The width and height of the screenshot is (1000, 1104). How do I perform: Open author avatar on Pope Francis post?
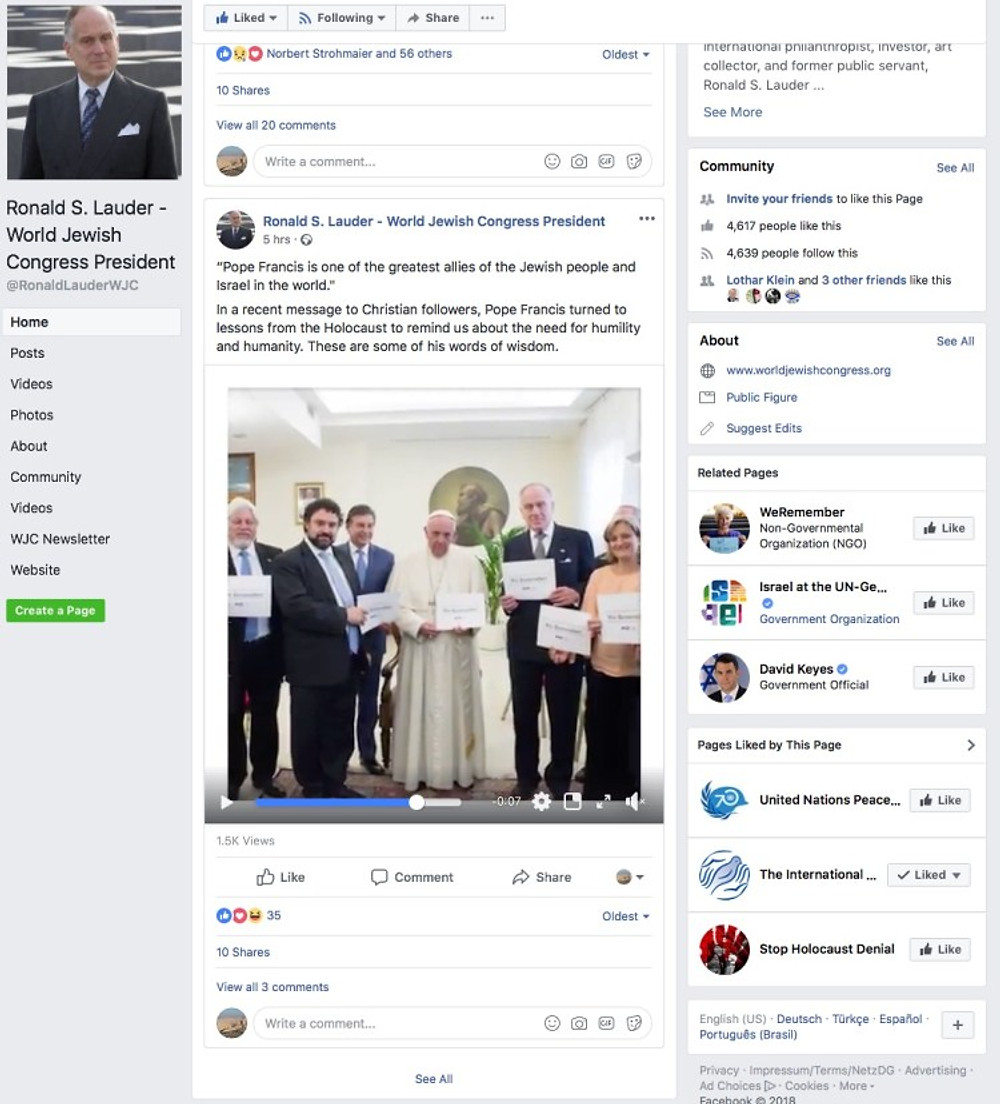[235, 230]
